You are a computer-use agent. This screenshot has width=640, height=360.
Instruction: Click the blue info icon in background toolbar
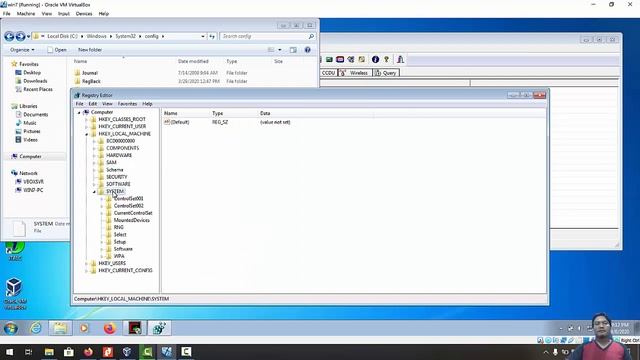(375, 60)
